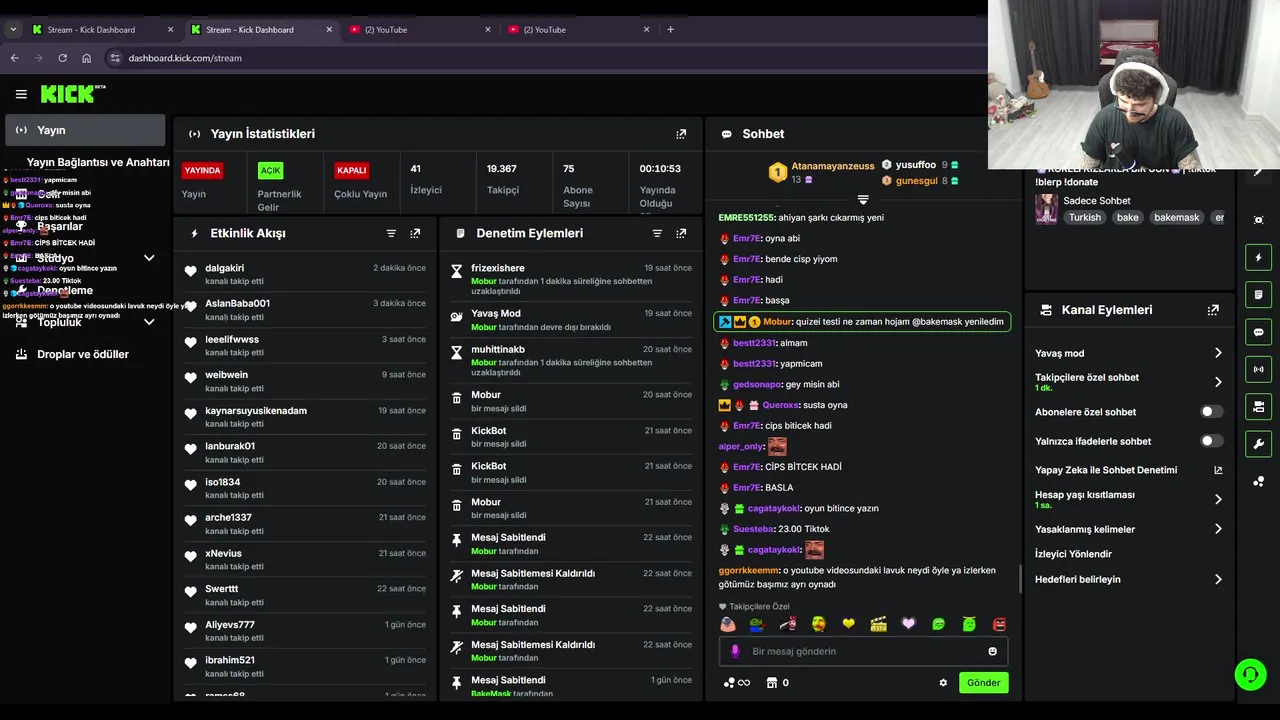The height and width of the screenshot is (720, 1280).
Task: Open browser tab search dropdown
Action: tap(13, 29)
